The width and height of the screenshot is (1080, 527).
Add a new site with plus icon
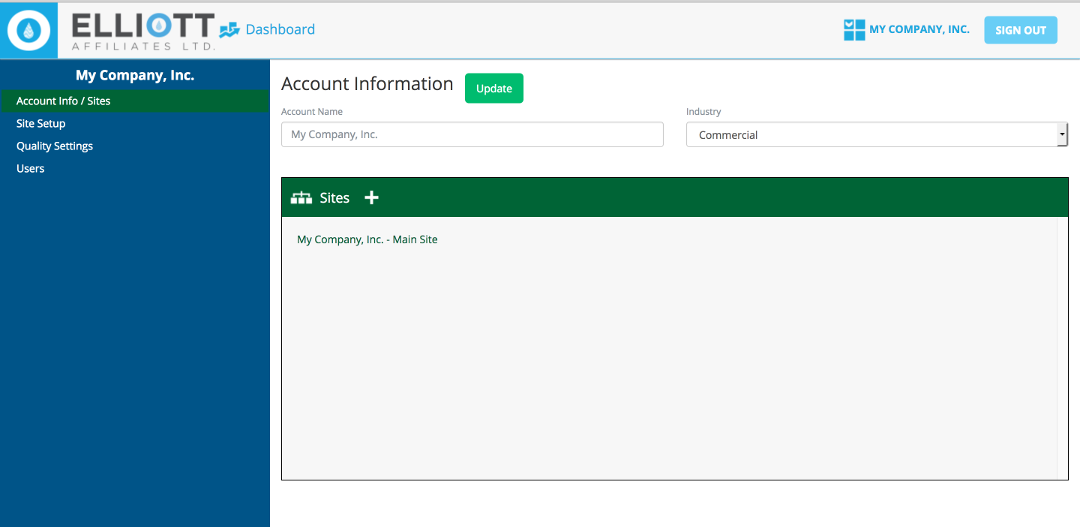click(x=371, y=198)
